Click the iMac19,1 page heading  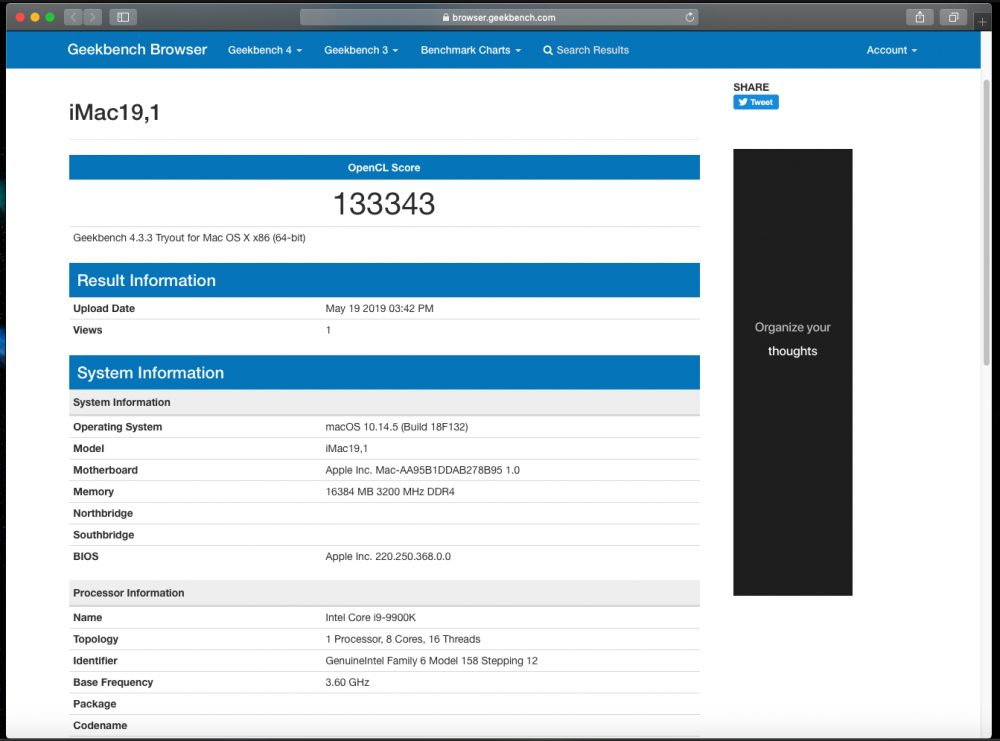114,112
